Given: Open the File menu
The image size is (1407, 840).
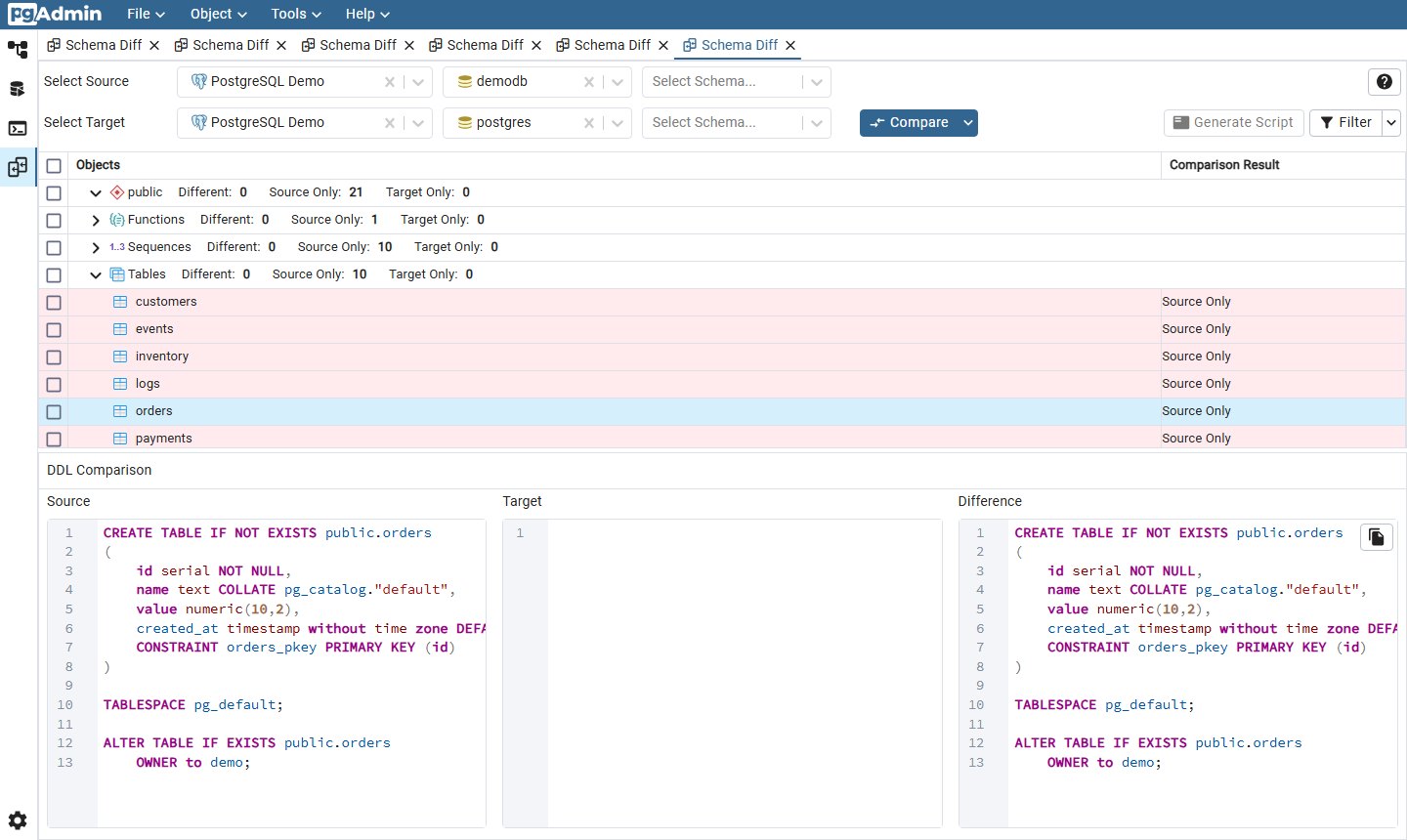Looking at the screenshot, I should coord(146,14).
